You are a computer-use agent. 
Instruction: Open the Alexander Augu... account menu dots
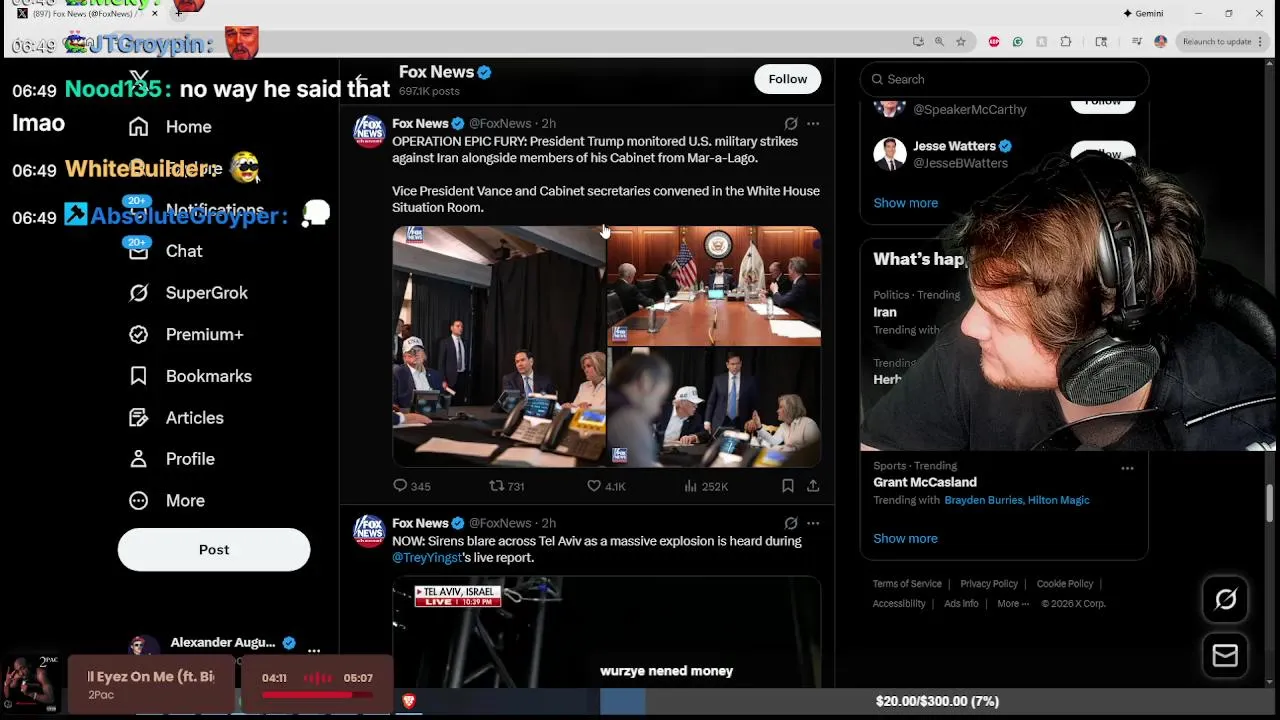click(314, 651)
